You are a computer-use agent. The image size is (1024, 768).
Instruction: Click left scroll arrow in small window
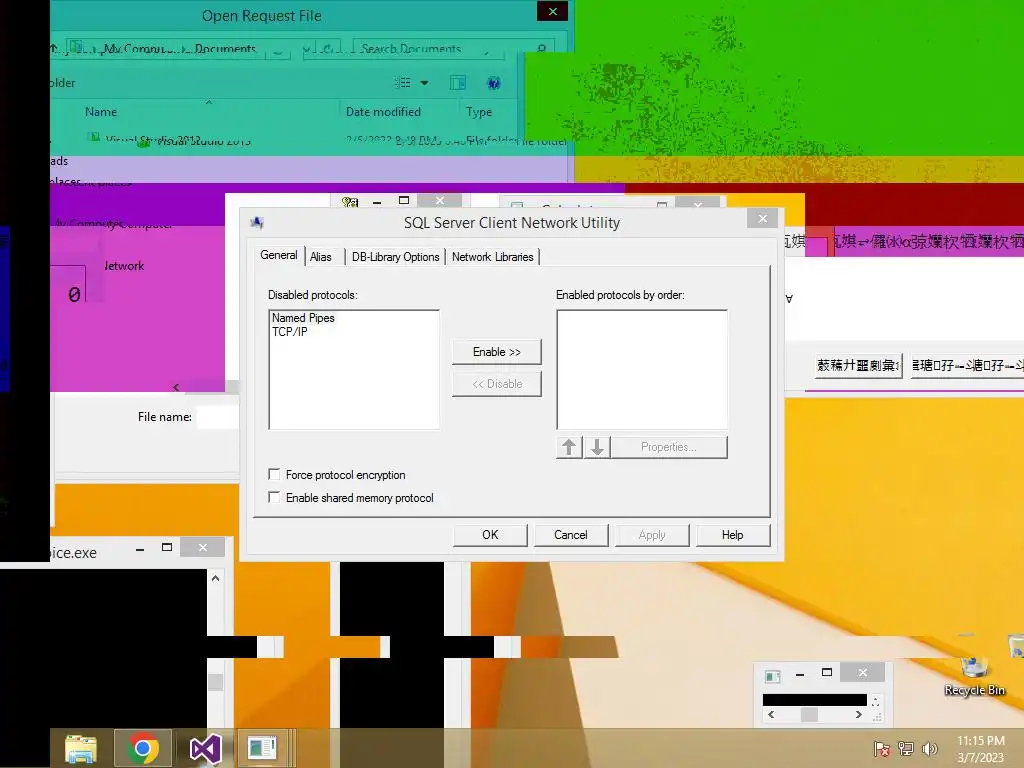pyautogui.click(x=771, y=714)
